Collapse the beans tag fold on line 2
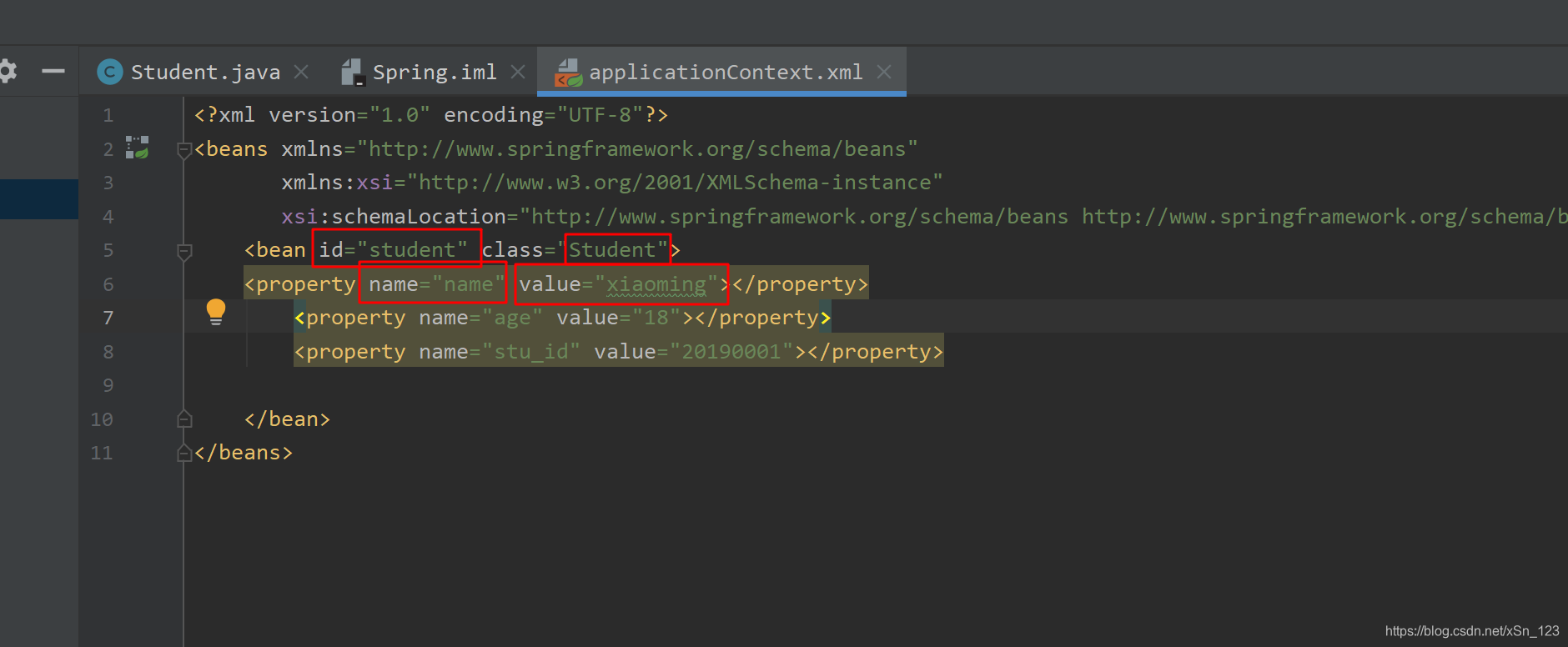Image resolution: width=1568 pixels, height=647 pixels. pos(184,150)
